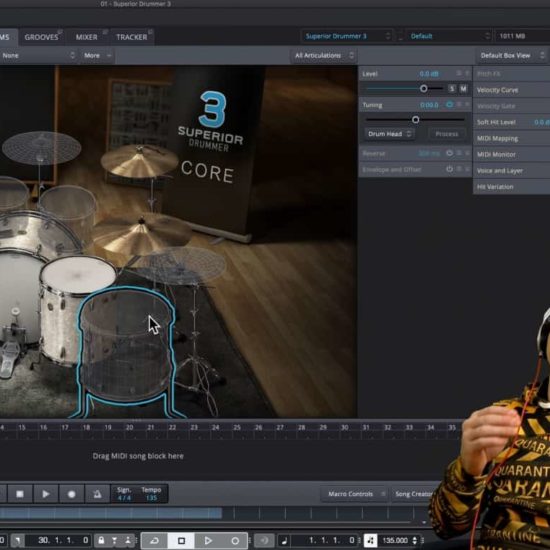Image resolution: width=550 pixels, height=550 pixels.
Task: Click the DAW tempo 135.000 stepper arrows
Action: (x=415, y=541)
